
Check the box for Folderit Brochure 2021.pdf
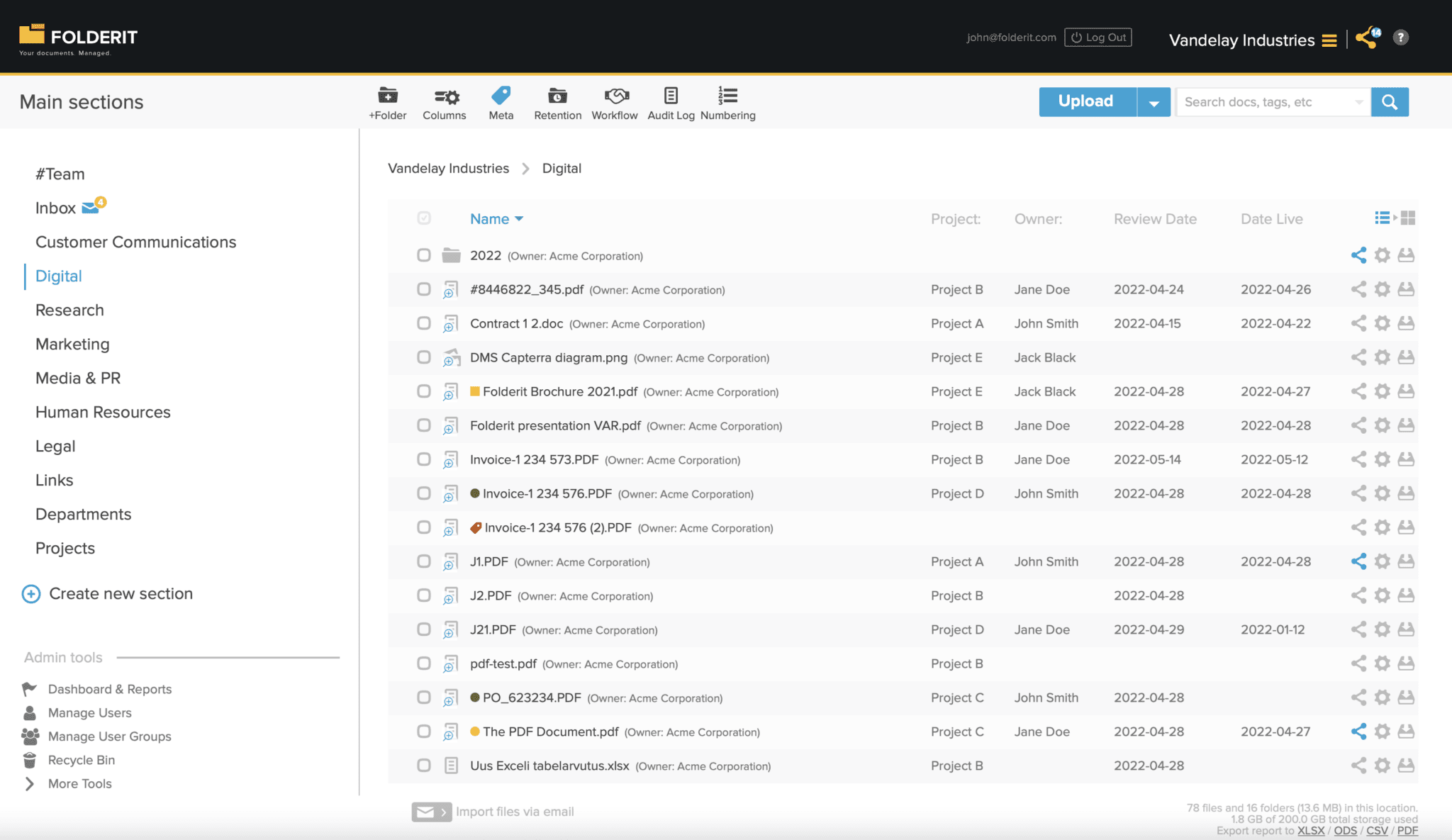pyautogui.click(x=424, y=391)
